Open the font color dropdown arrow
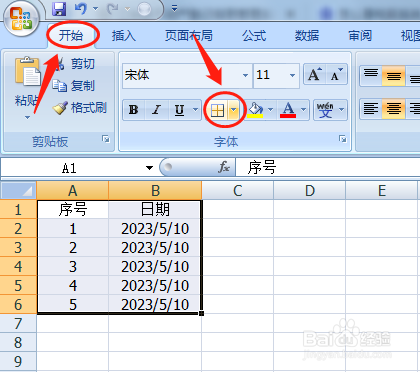This screenshot has height=372, width=420. (303, 110)
